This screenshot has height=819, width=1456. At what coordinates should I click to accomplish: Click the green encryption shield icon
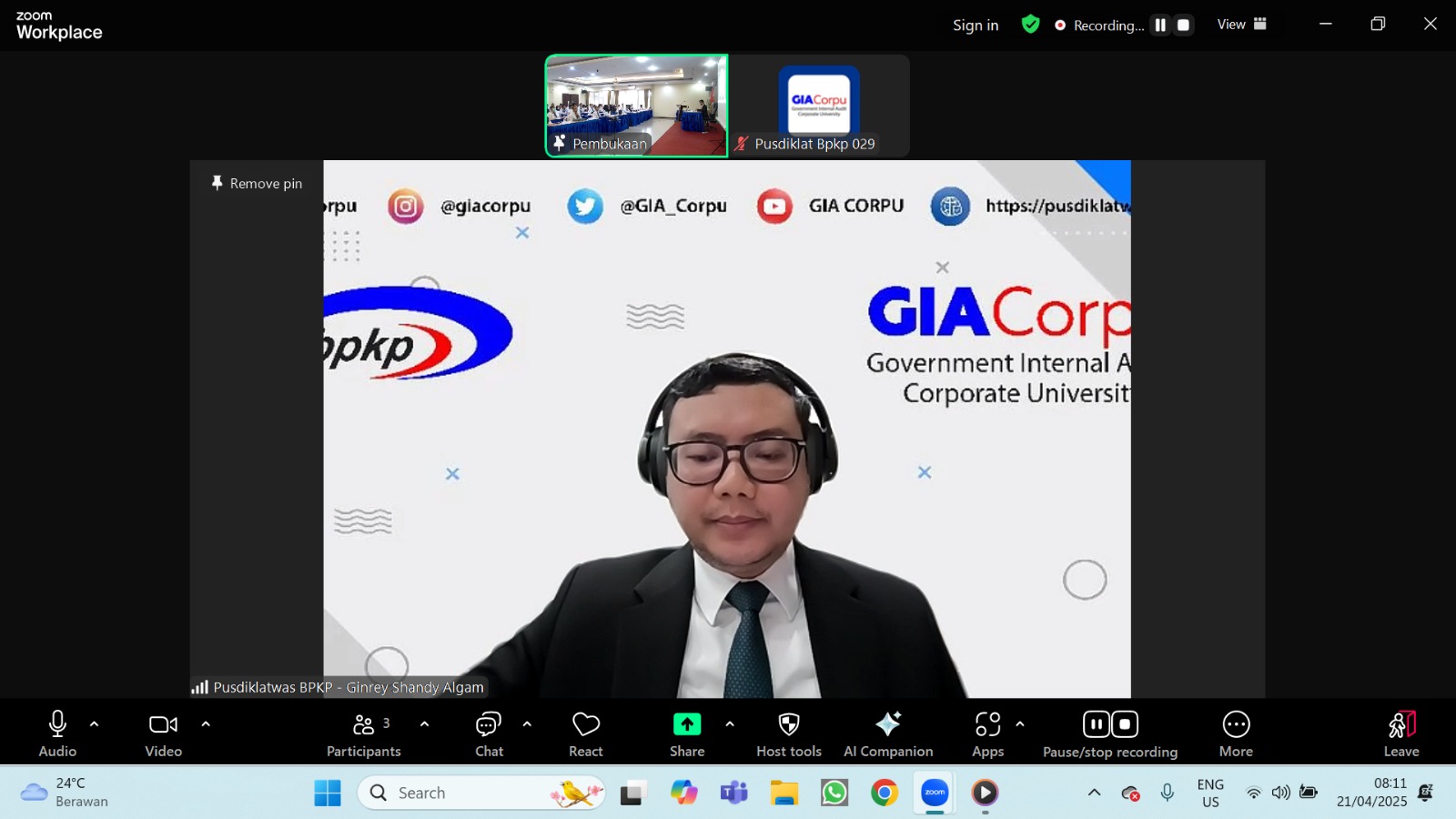tap(1030, 25)
